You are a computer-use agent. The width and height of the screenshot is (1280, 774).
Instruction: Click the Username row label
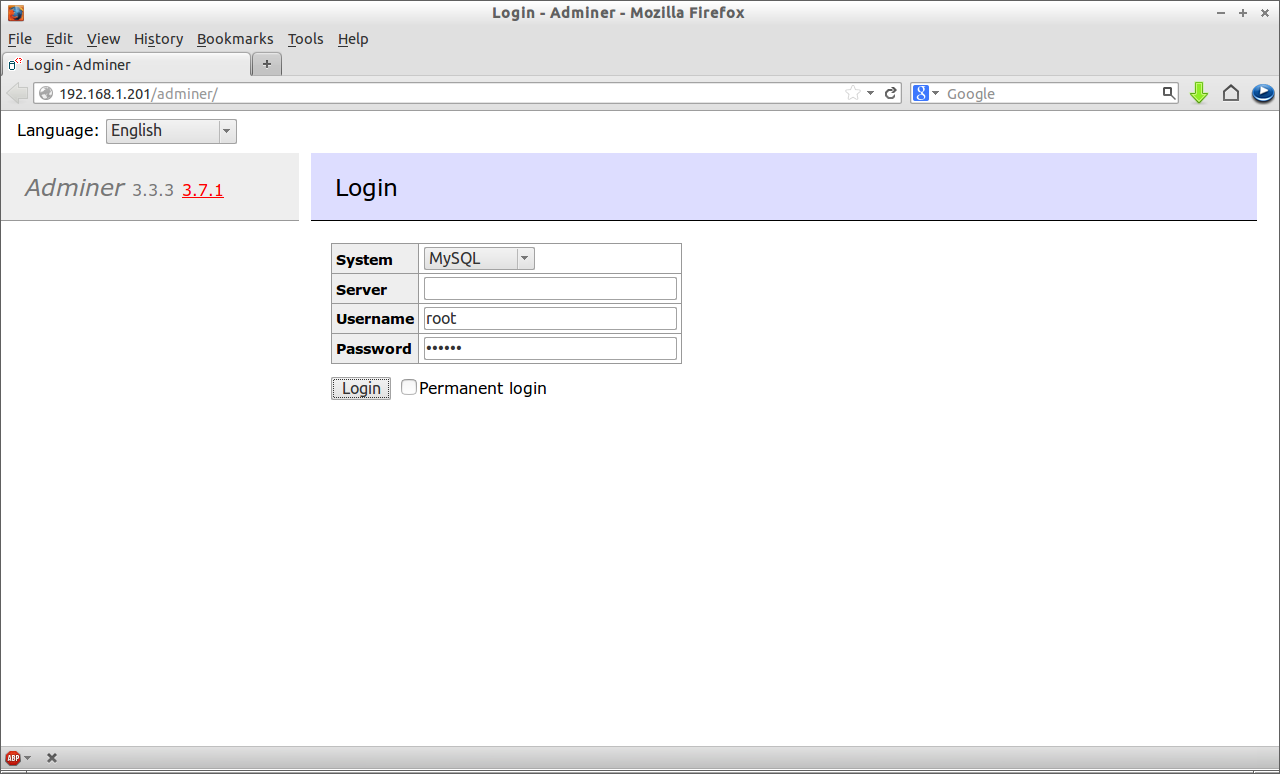[375, 319]
